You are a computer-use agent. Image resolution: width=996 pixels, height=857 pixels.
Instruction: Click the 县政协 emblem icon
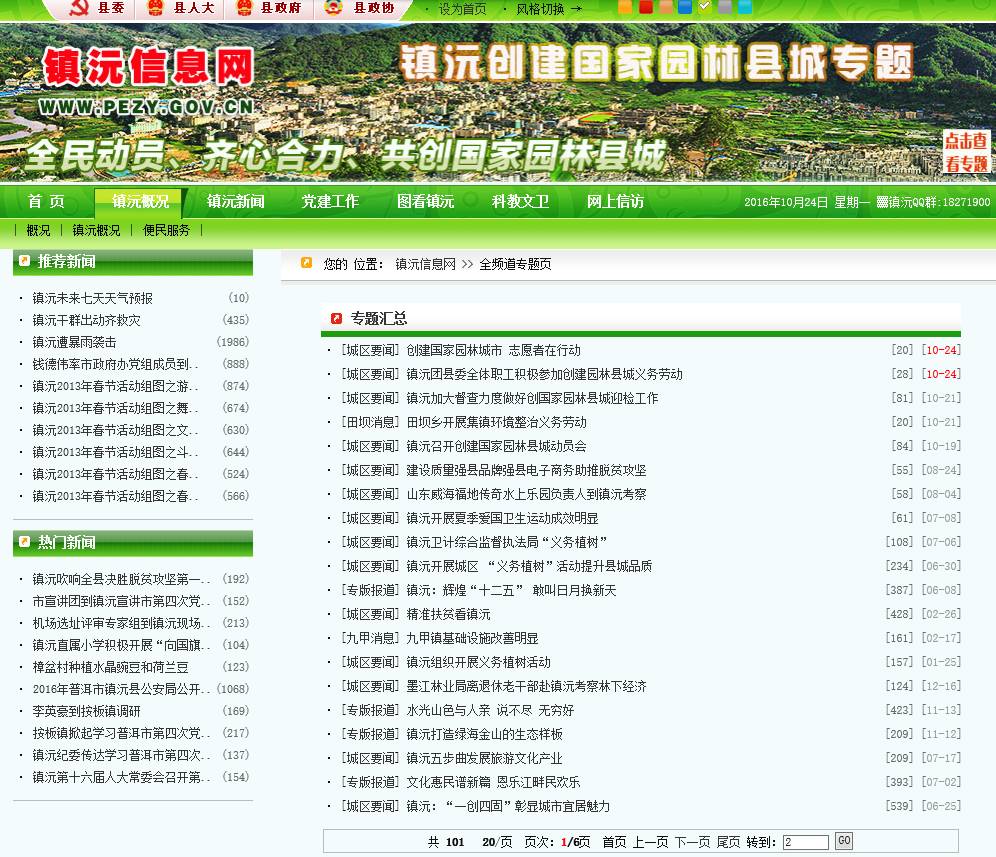click(327, 9)
